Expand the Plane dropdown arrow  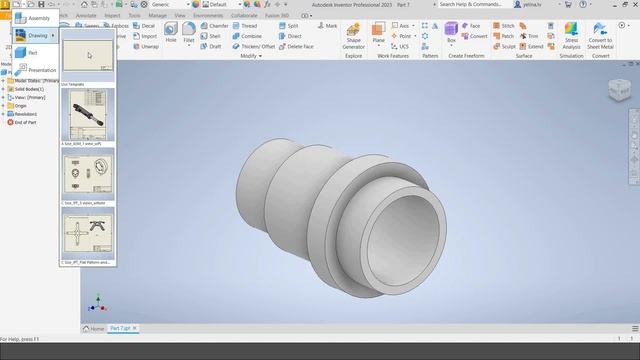[x=378, y=46]
